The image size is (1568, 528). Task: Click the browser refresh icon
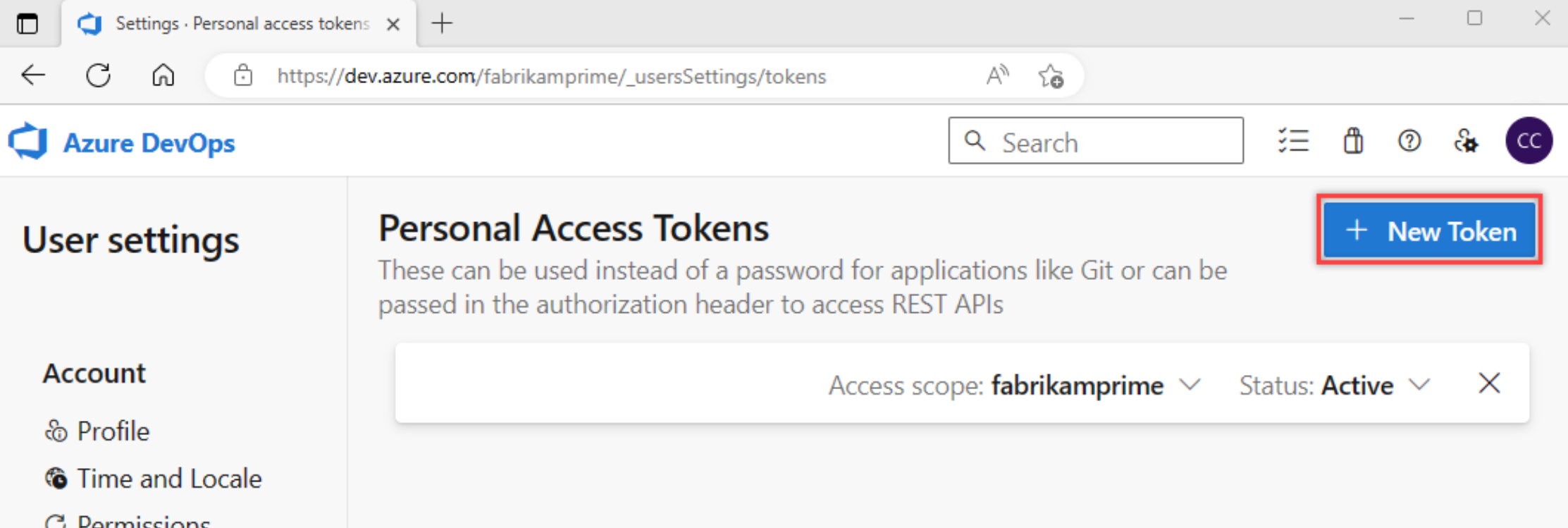point(98,75)
